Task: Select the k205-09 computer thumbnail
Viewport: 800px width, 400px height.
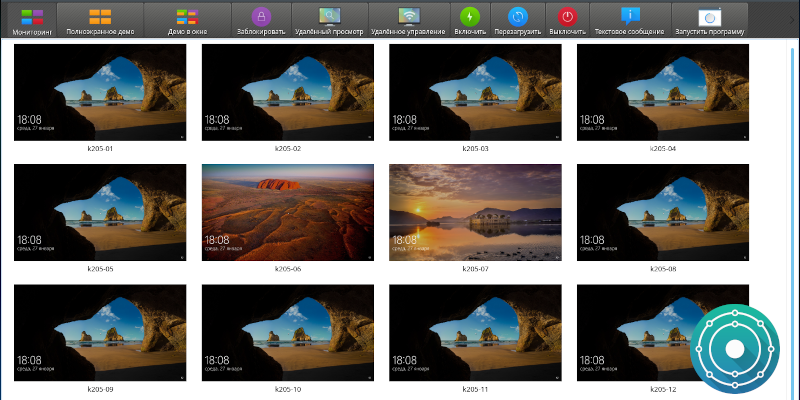Action: point(100,333)
